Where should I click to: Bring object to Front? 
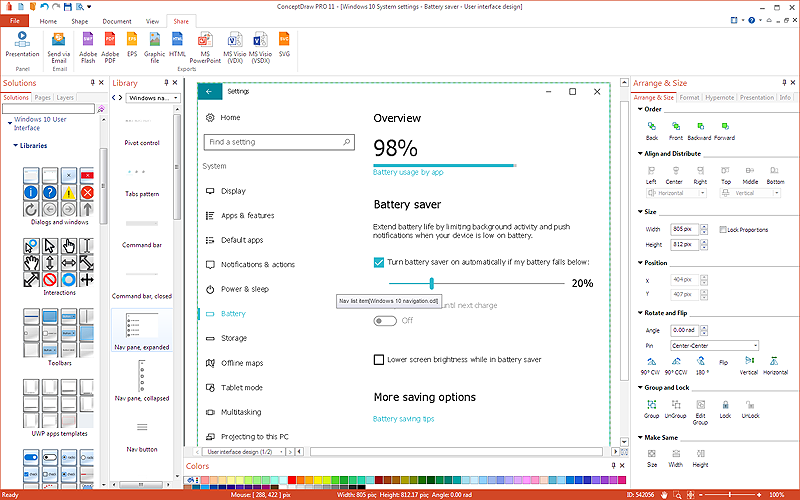coord(676,127)
